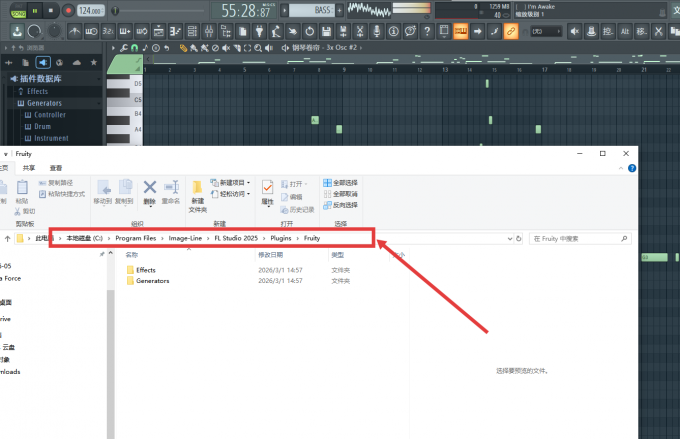Viewport: 680px width, 439px height.
Task: Add new pattern with plus next to BASS
Action: point(339,10)
